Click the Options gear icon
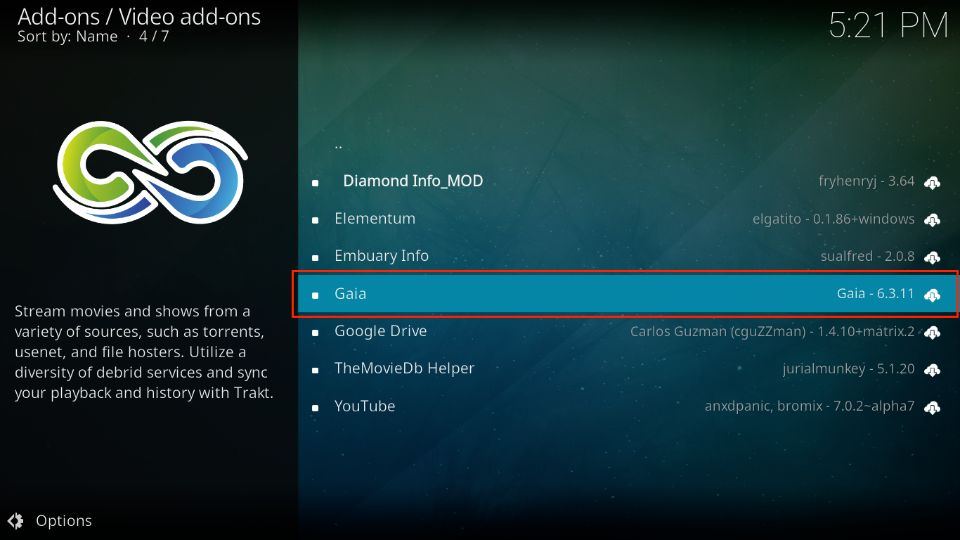Viewport: 960px width, 540px height. (x=15, y=520)
